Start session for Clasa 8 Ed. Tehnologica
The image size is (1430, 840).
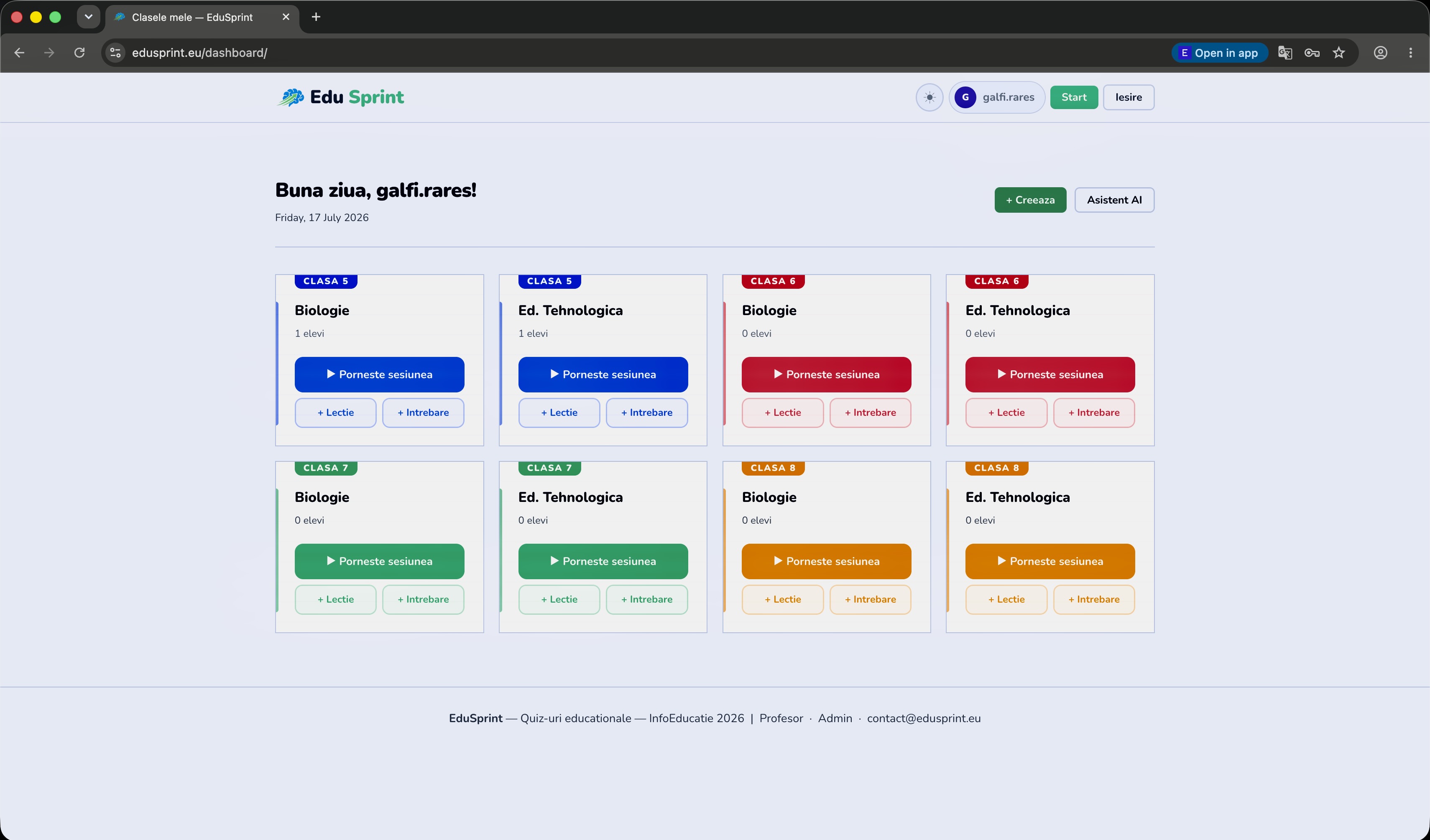[x=1050, y=561]
